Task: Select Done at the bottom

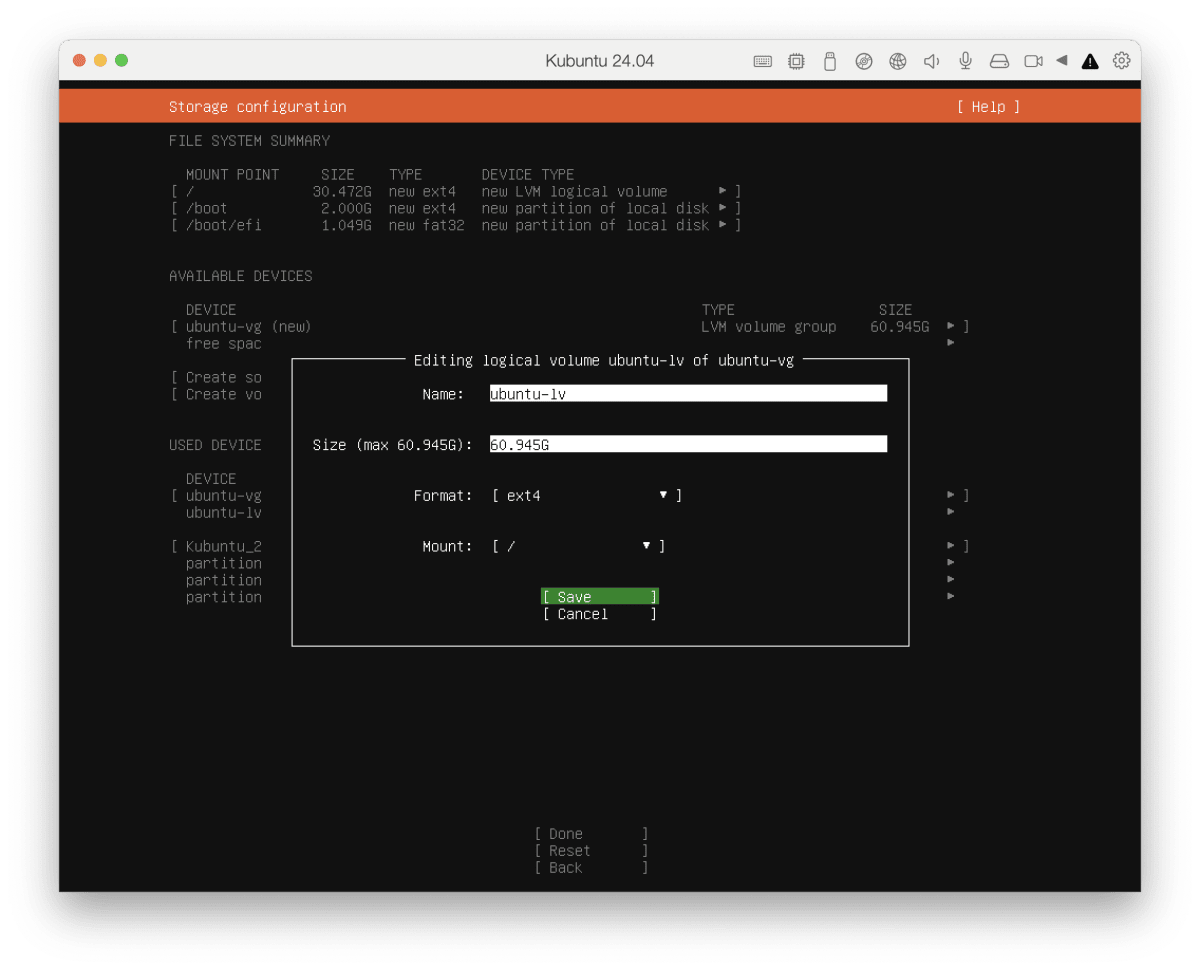Action: [591, 834]
